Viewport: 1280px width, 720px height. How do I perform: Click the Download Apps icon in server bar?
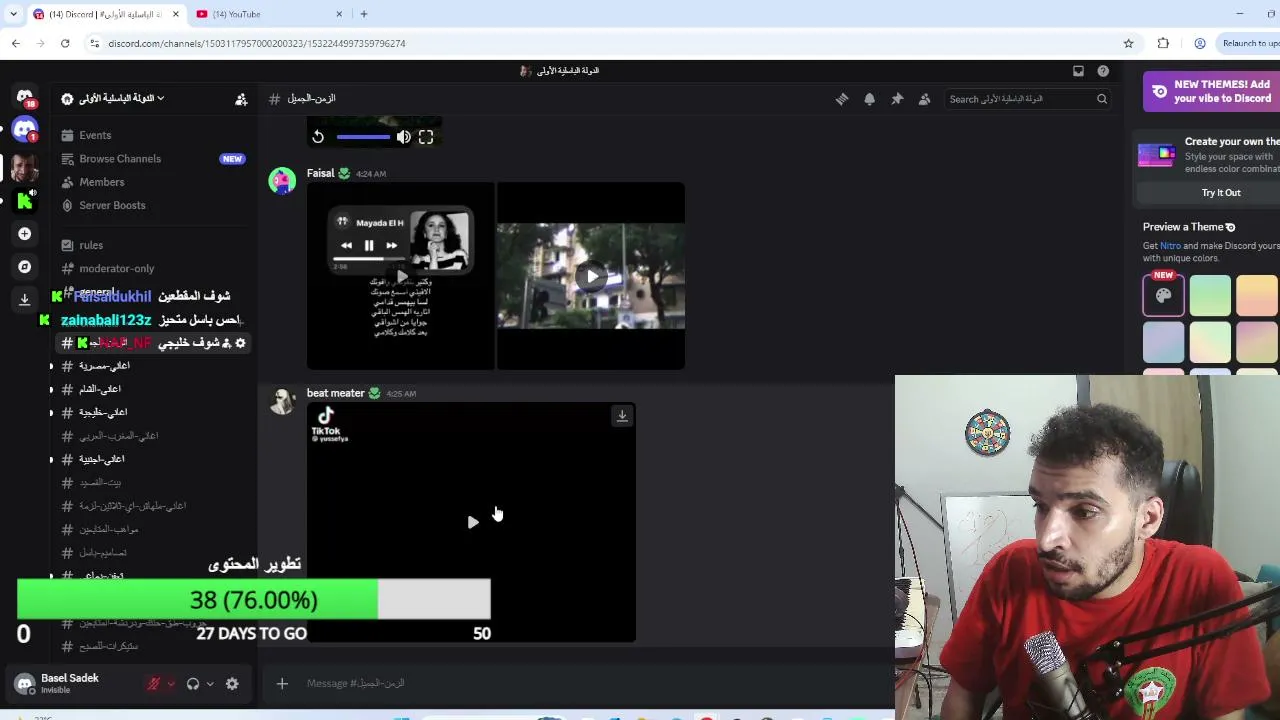point(24,298)
